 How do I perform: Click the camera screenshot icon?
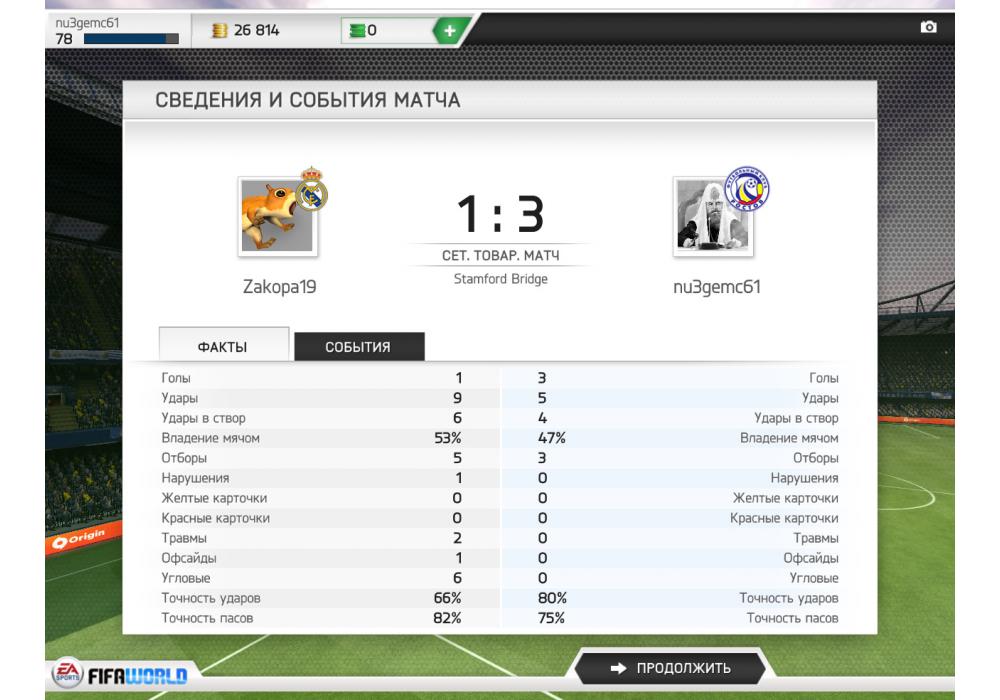(x=929, y=27)
